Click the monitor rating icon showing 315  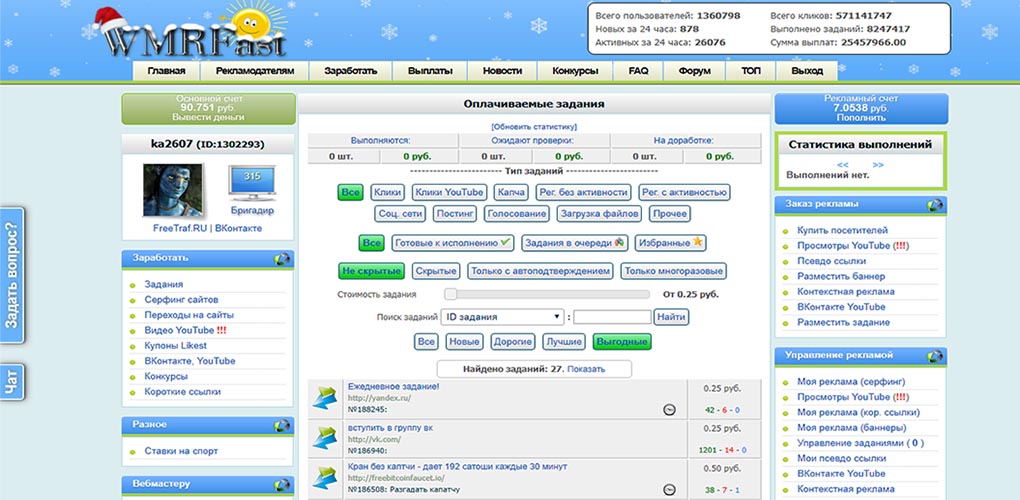252,183
